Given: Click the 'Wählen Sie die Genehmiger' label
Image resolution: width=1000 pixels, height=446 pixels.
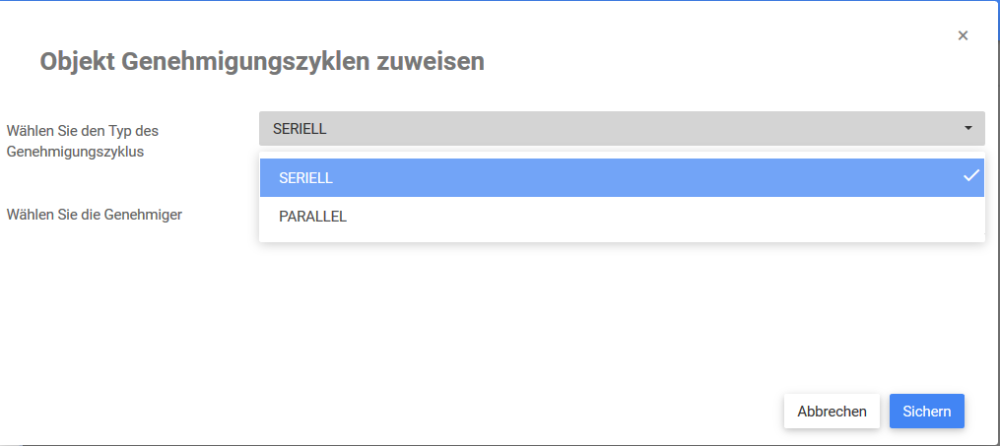Looking at the screenshot, I should tap(95, 213).
